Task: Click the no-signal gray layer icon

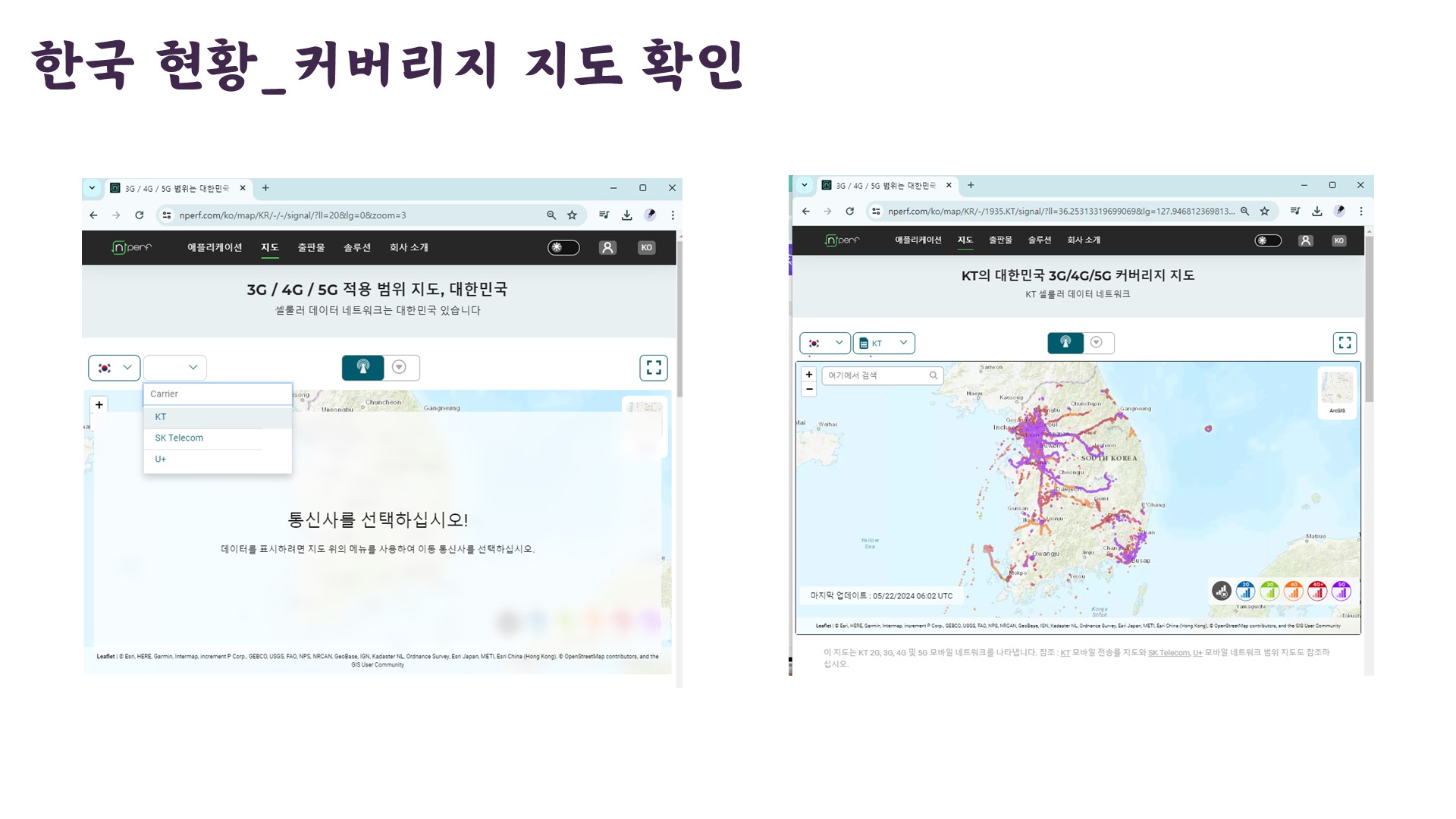Action: point(1221,591)
